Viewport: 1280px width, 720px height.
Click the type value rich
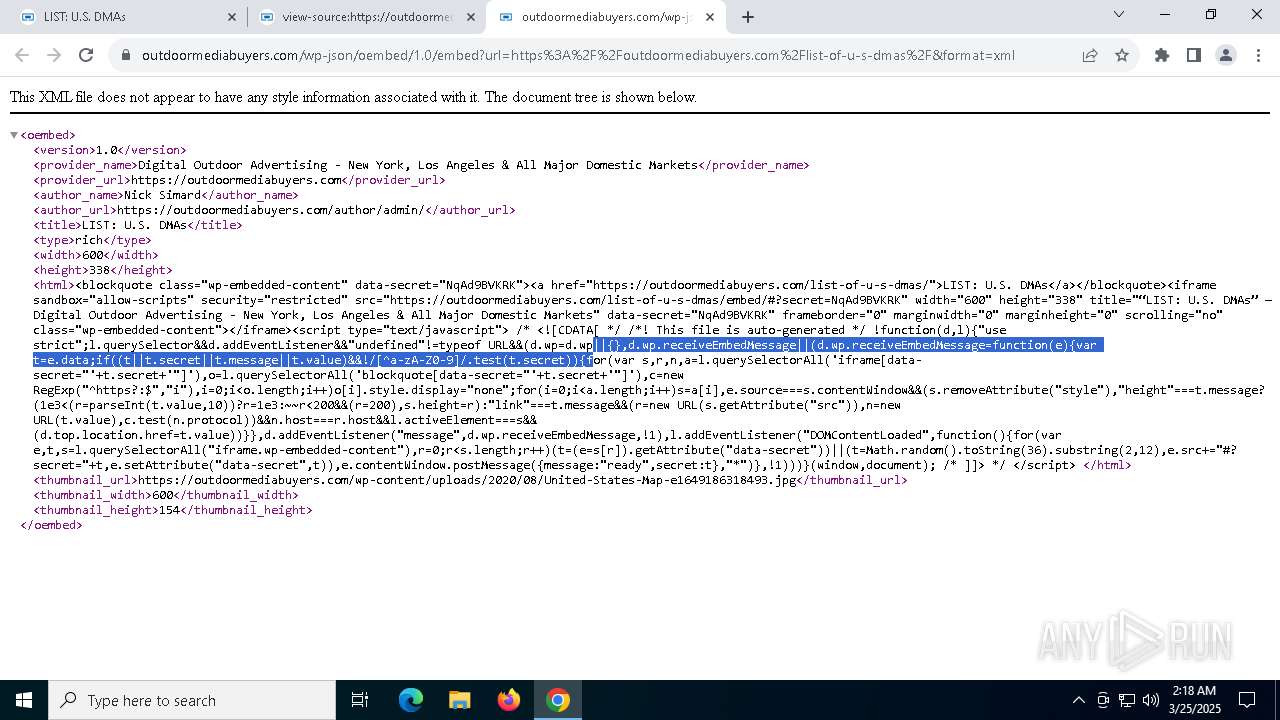pyautogui.click(x=89, y=240)
